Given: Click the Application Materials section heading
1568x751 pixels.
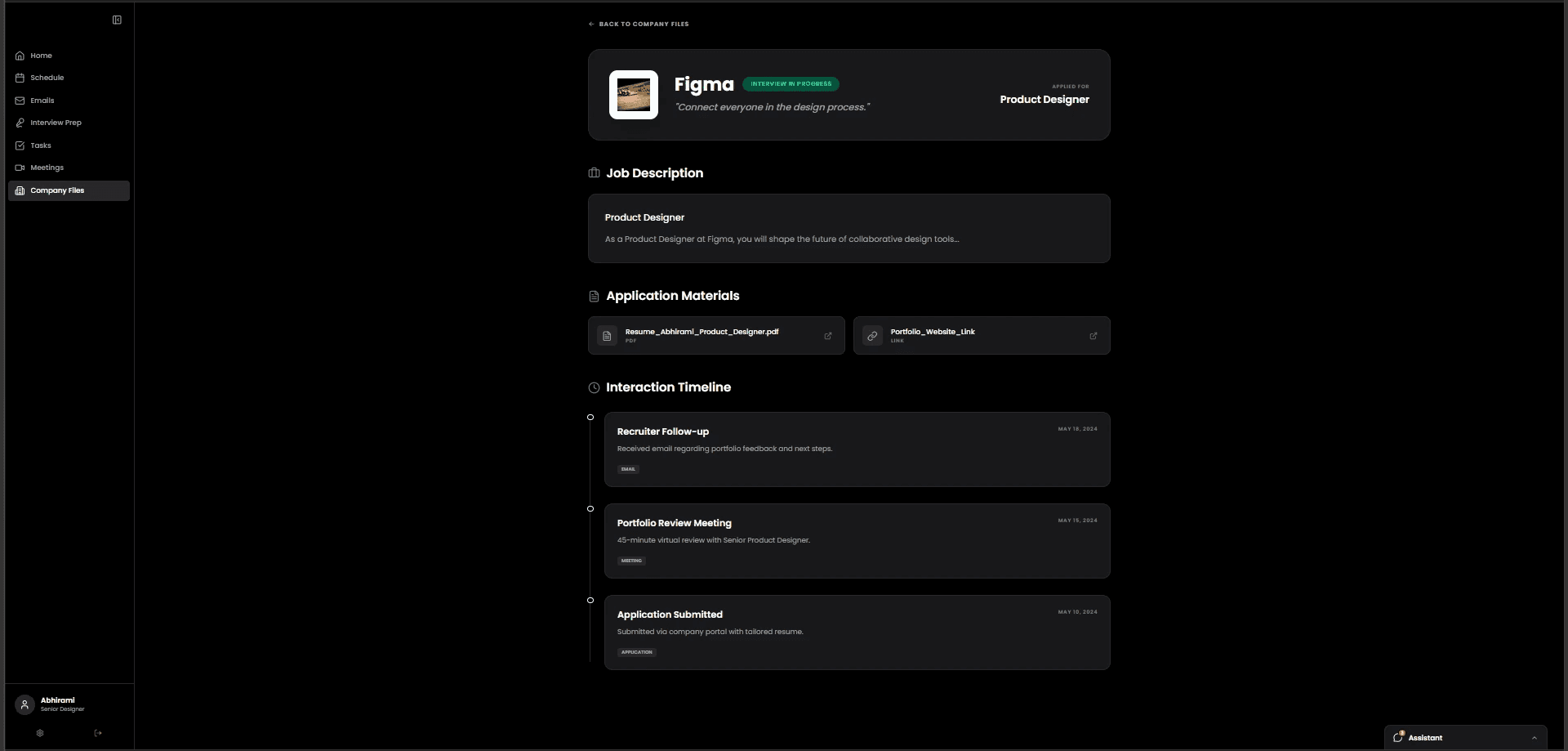Looking at the screenshot, I should click(x=672, y=296).
